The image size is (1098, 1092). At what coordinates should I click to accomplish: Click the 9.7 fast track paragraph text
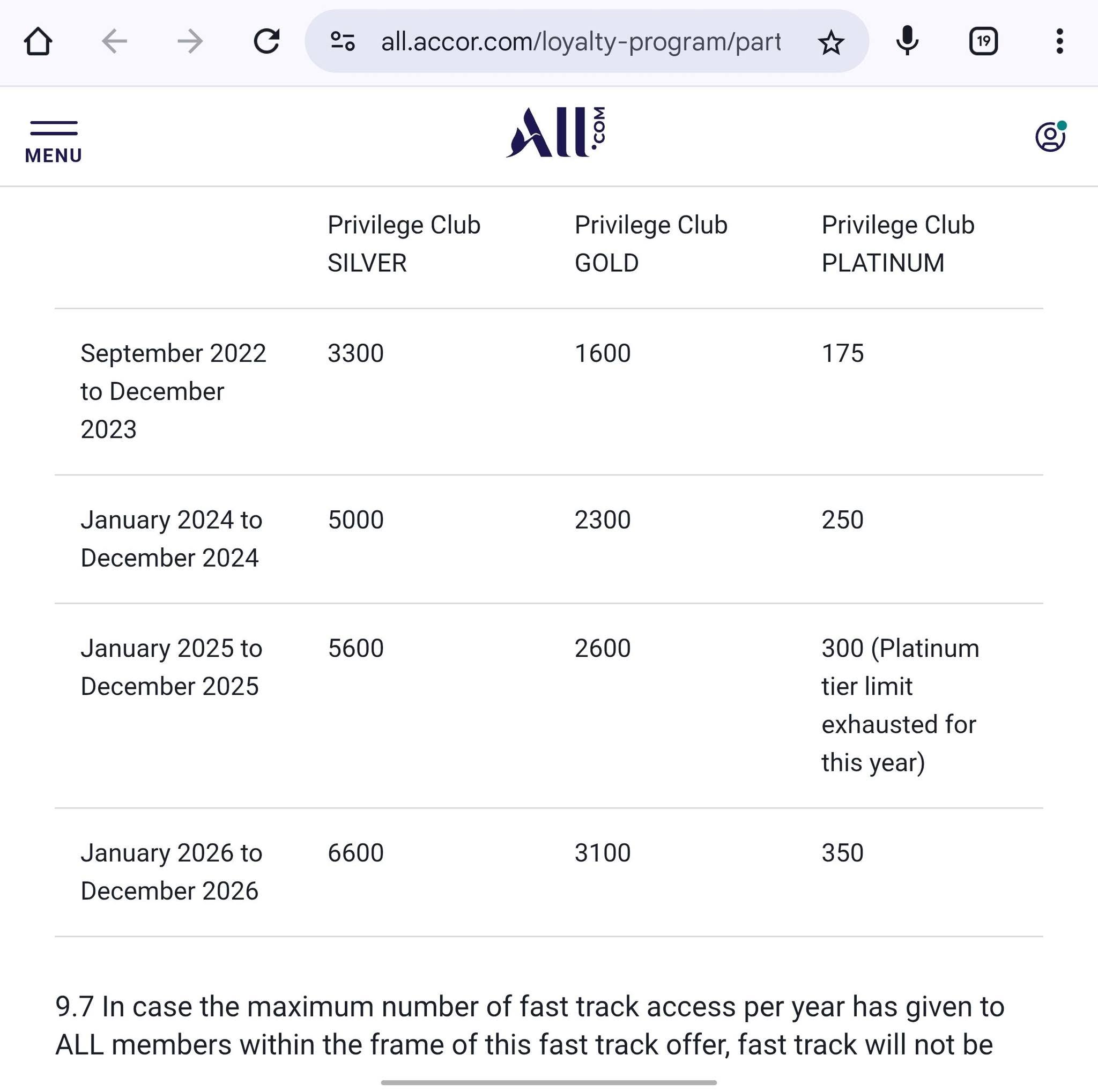tap(530, 1025)
